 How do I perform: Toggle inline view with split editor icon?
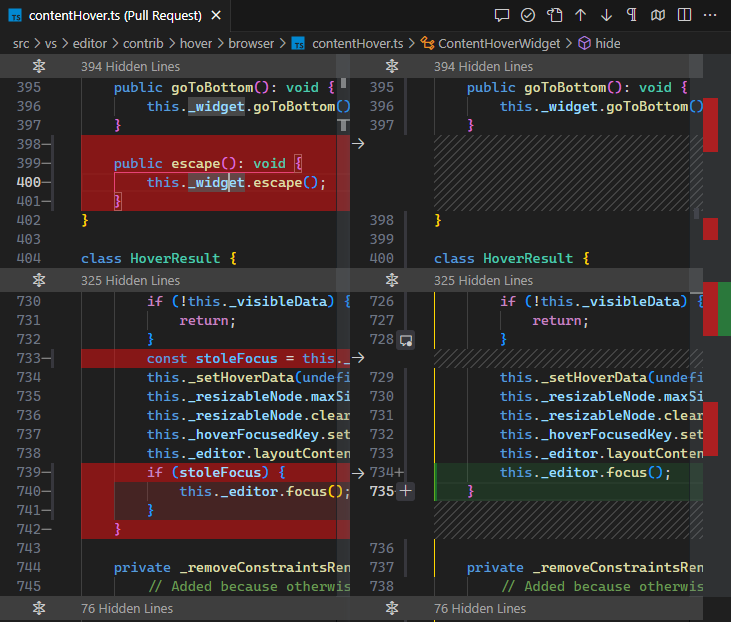click(683, 16)
